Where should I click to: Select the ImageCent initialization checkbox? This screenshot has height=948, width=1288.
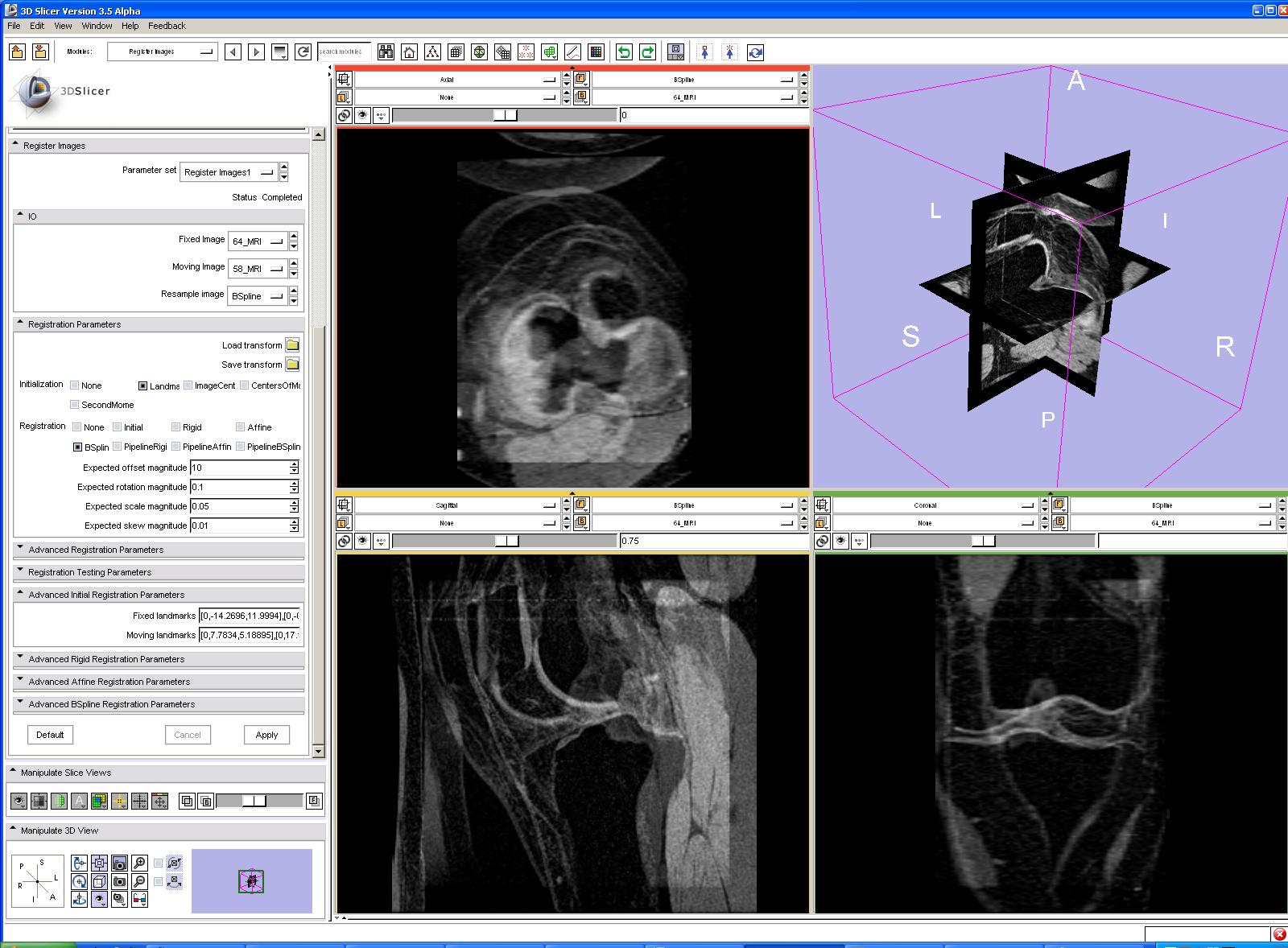pyautogui.click(x=188, y=385)
